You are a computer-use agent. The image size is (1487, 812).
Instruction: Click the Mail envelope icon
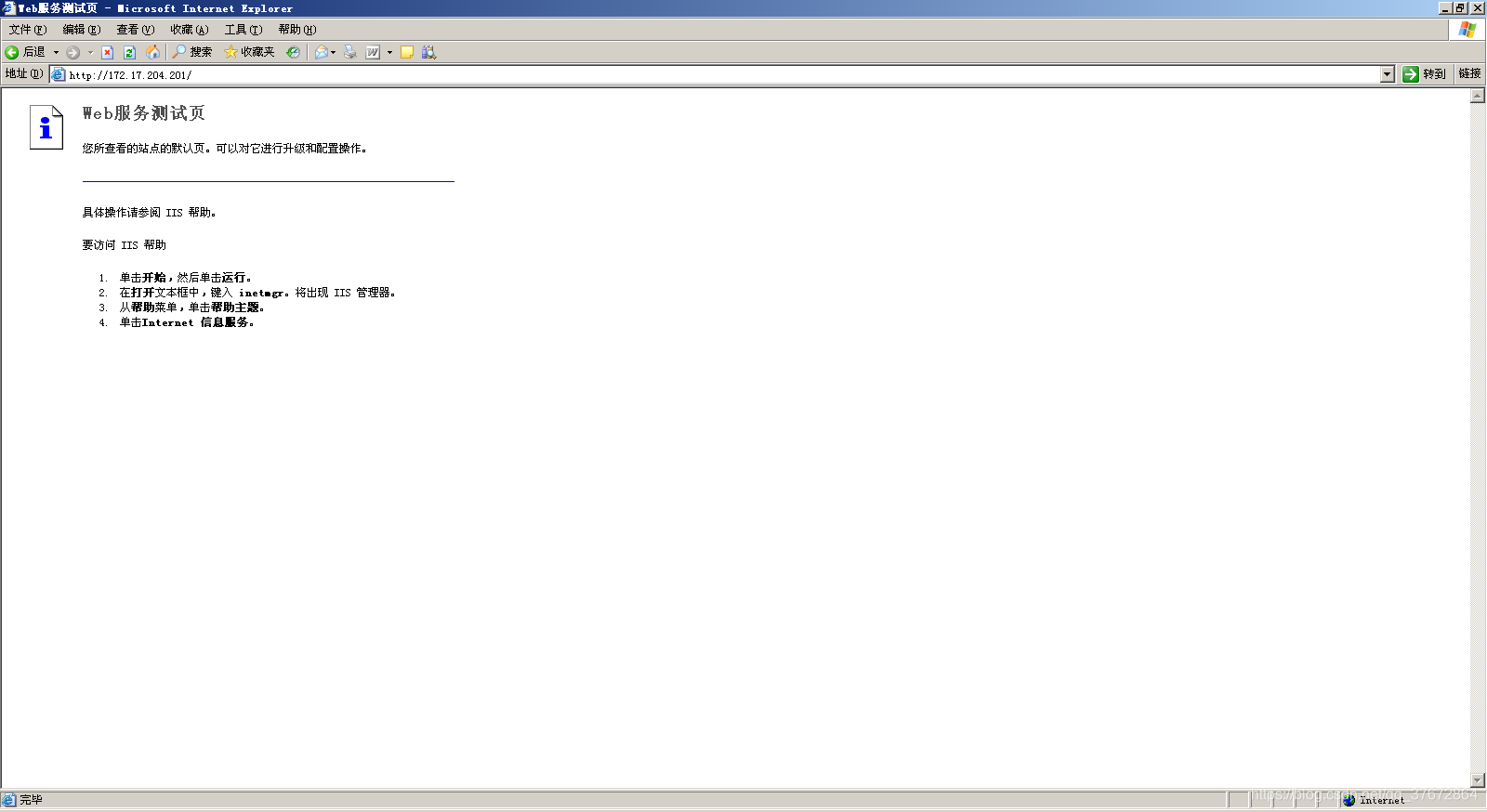[x=321, y=52]
